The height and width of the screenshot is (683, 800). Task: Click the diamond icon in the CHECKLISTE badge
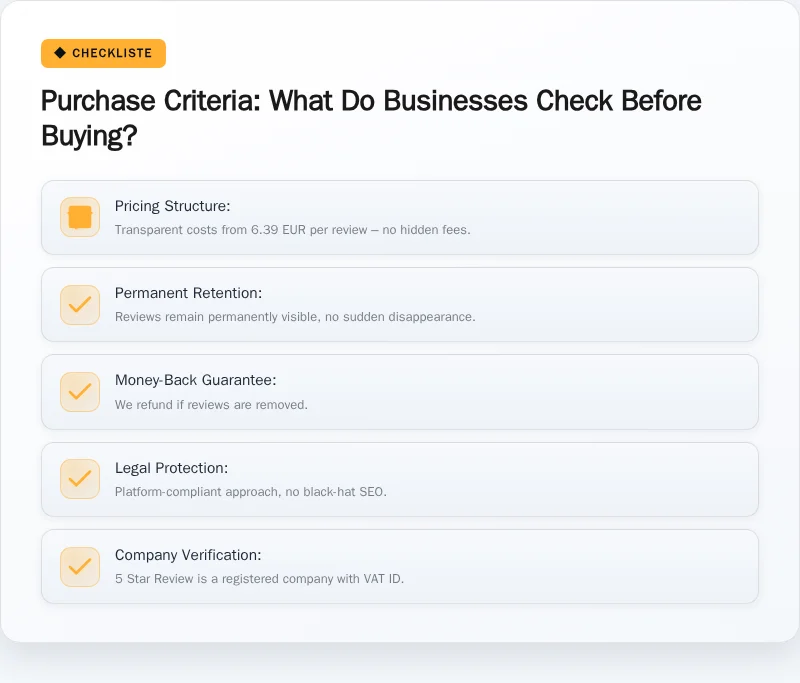60,53
